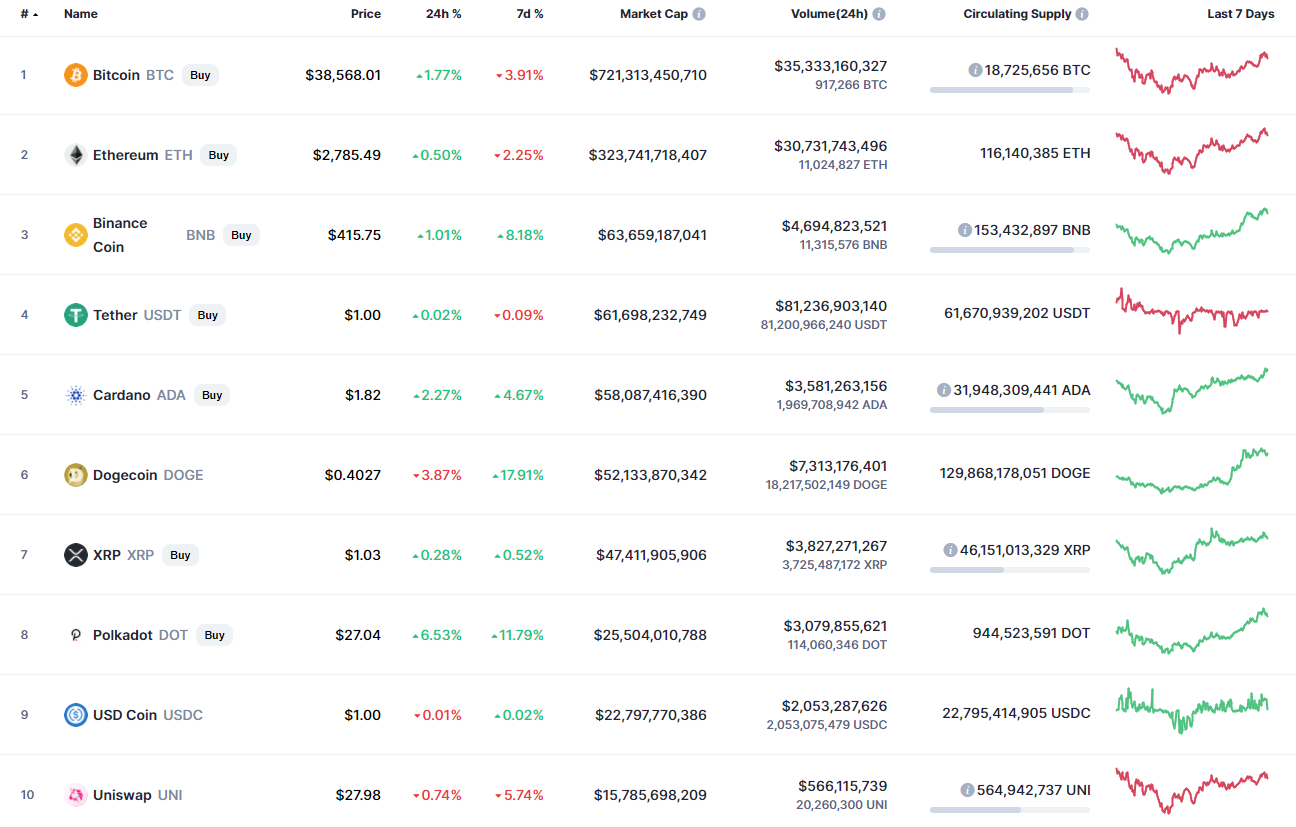Click the Market Cap info icon
The width and height of the screenshot is (1296, 827).
699,14
